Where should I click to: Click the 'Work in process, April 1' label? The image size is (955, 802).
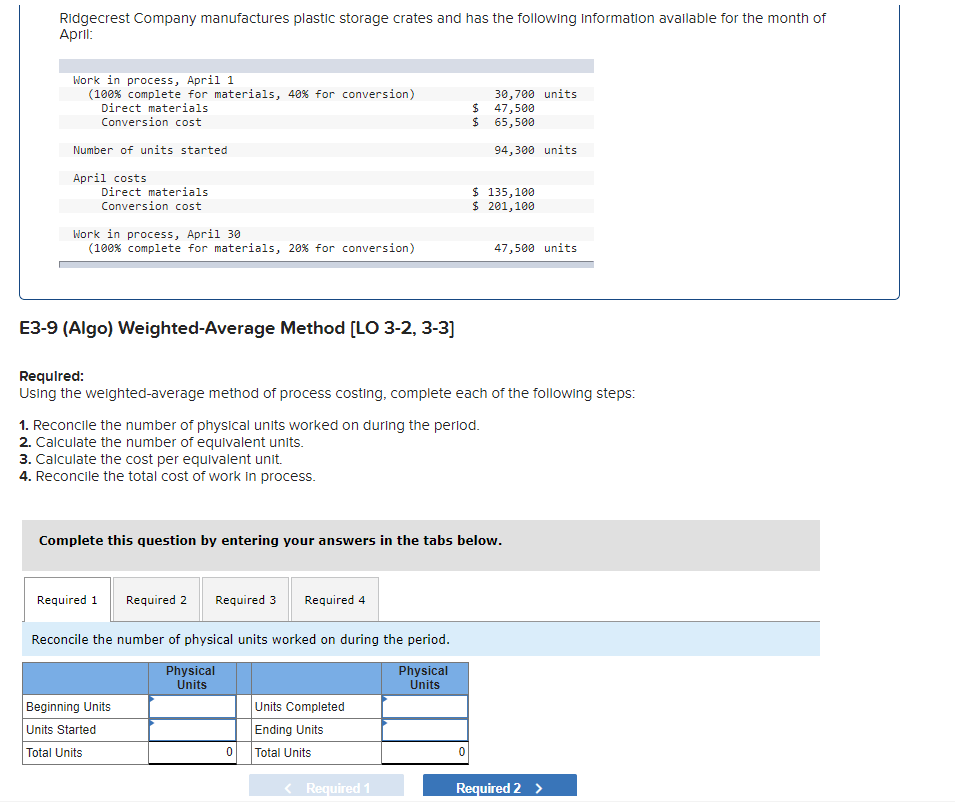pos(153,80)
